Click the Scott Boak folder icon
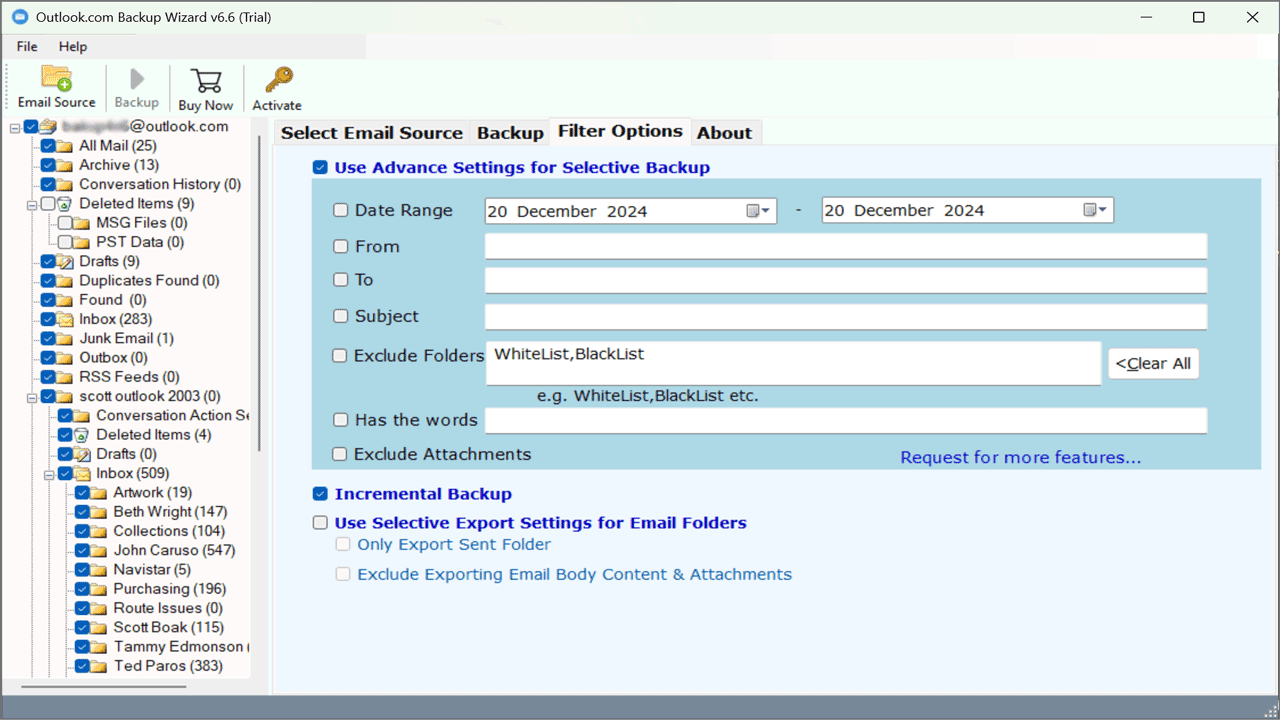The image size is (1280, 720). [x=99, y=628]
